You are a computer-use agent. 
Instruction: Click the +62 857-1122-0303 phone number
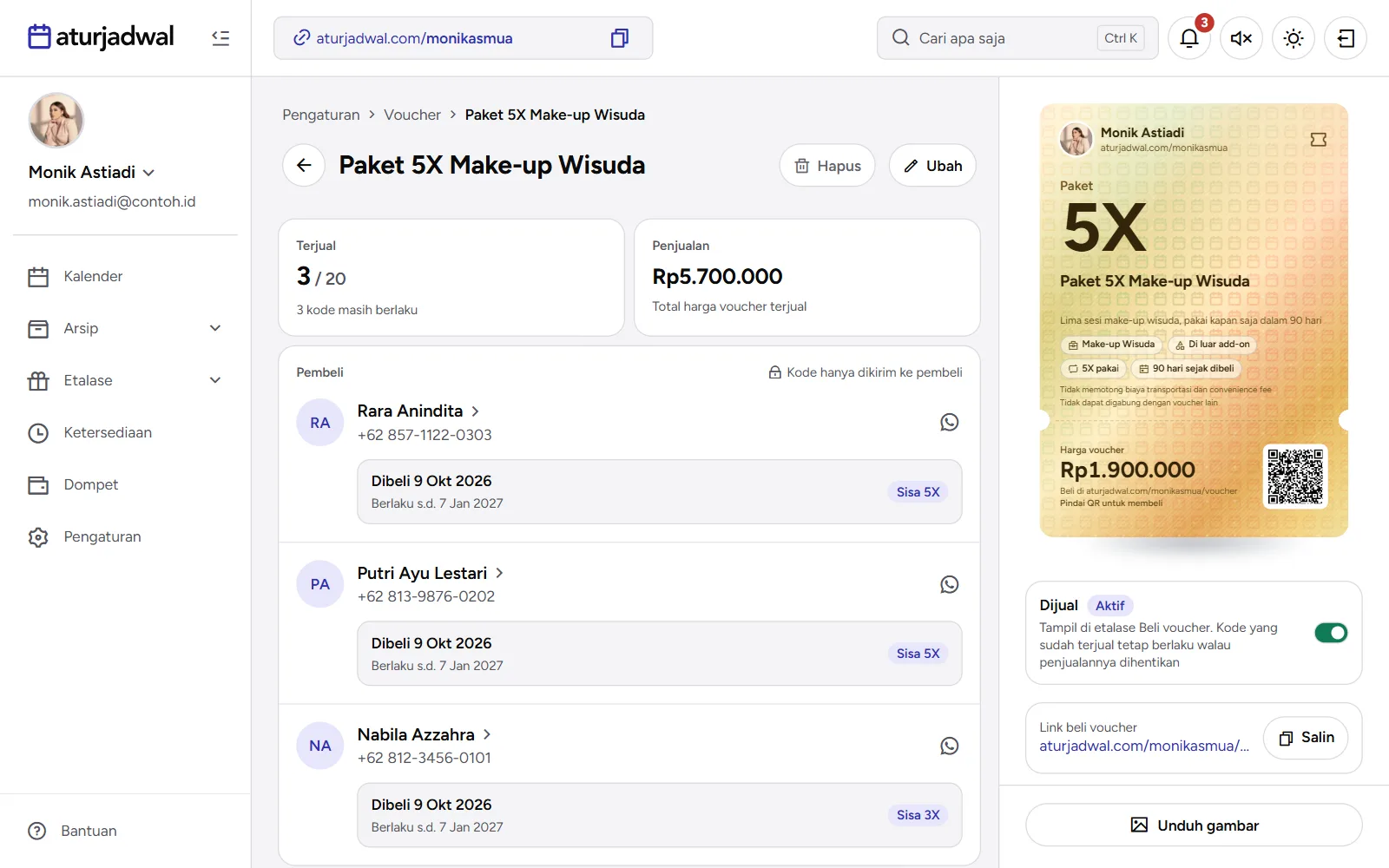click(x=425, y=435)
